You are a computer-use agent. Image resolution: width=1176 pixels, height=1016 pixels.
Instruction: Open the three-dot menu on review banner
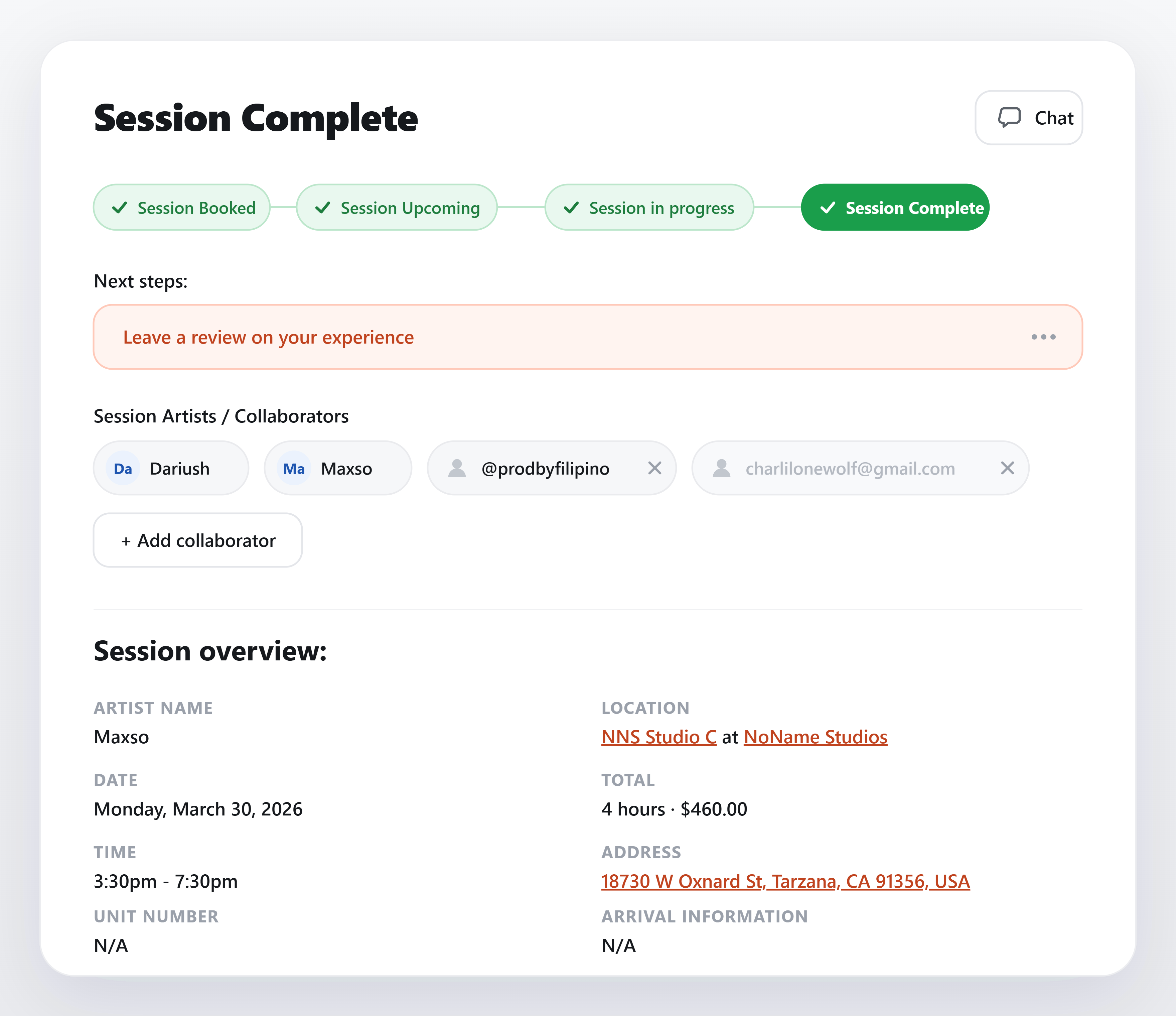1043,337
